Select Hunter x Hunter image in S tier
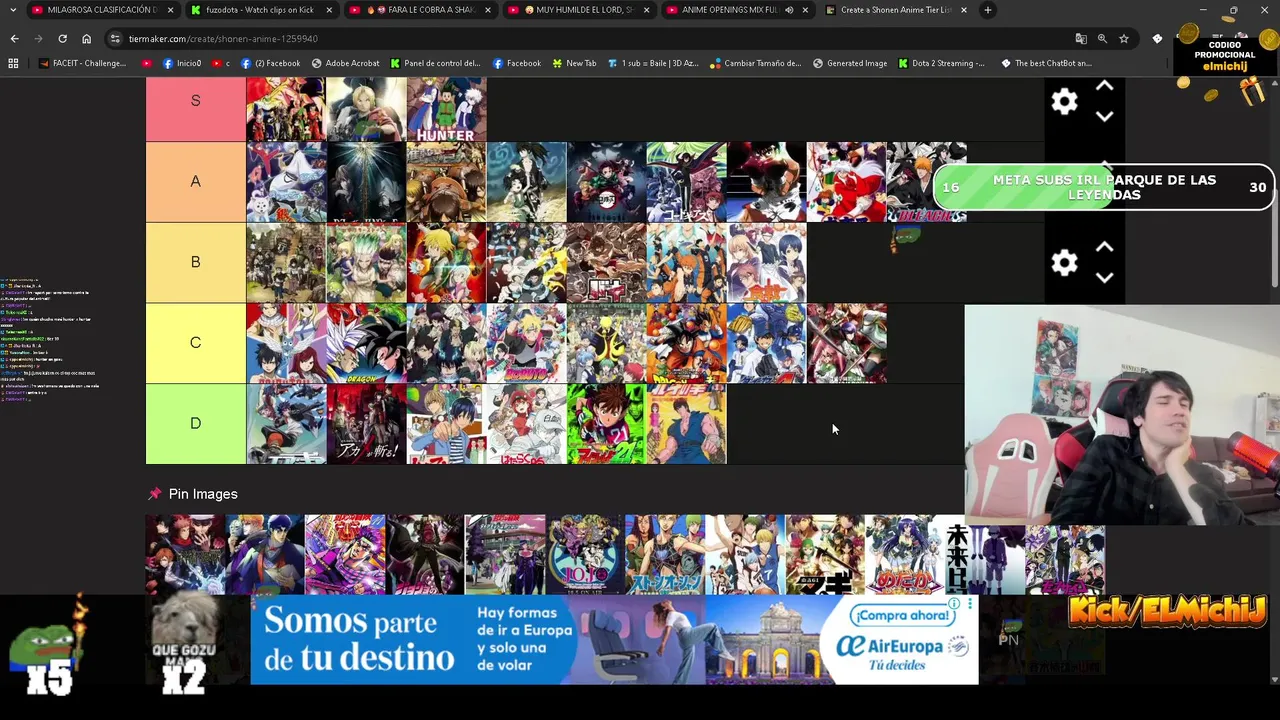 coord(446,108)
